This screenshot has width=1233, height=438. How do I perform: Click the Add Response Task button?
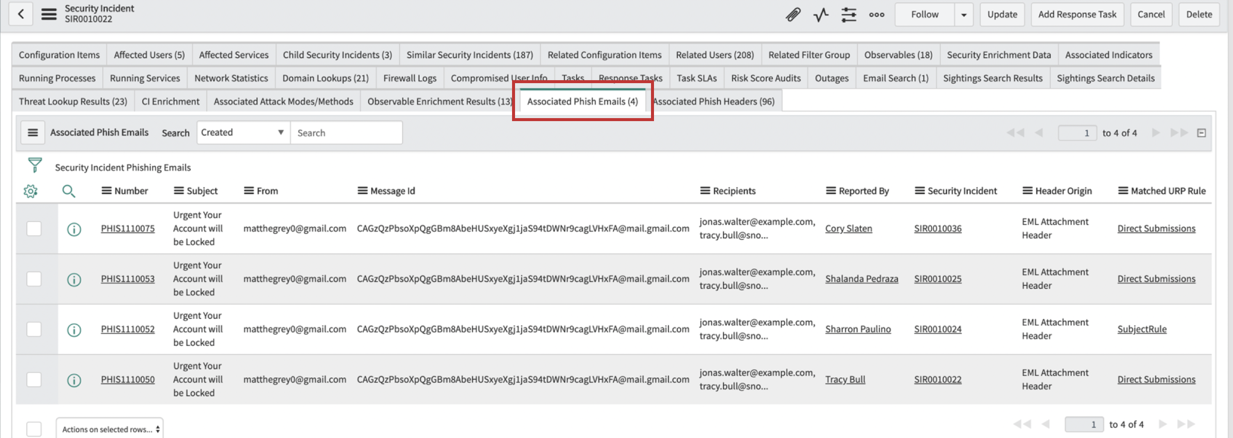(1077, 14)
